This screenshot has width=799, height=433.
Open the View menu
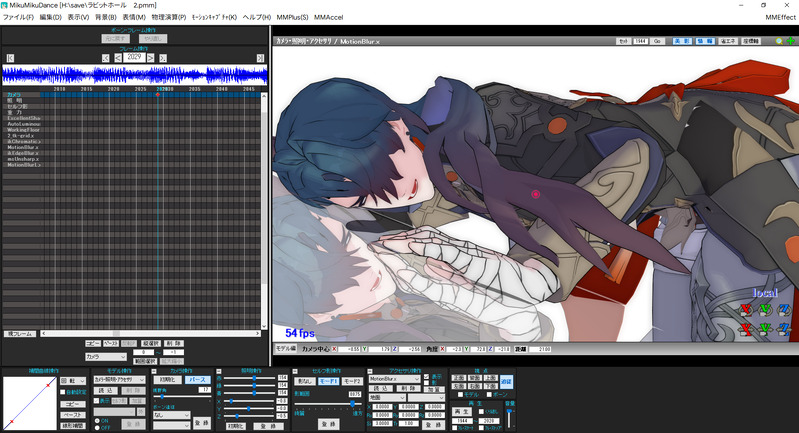tap(78, 17)
